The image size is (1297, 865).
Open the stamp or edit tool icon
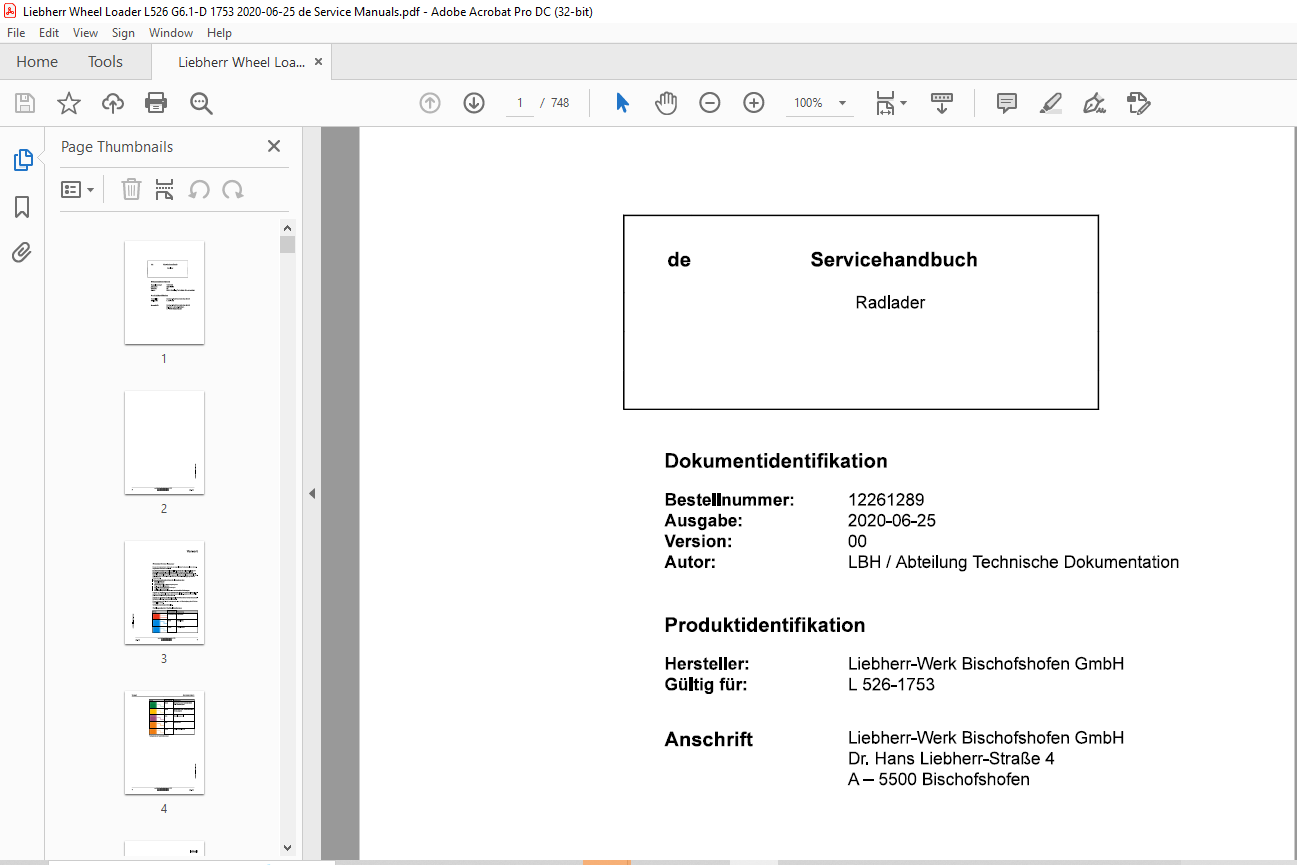tap(1138, 103)
